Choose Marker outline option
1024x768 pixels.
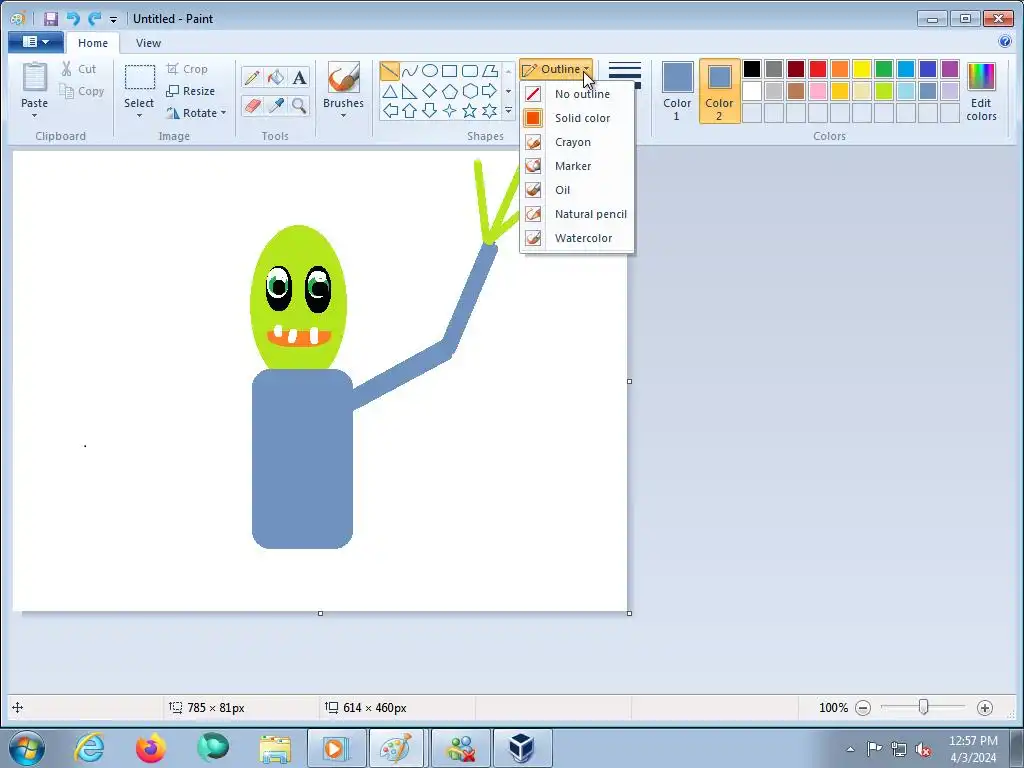coord(577,166)
